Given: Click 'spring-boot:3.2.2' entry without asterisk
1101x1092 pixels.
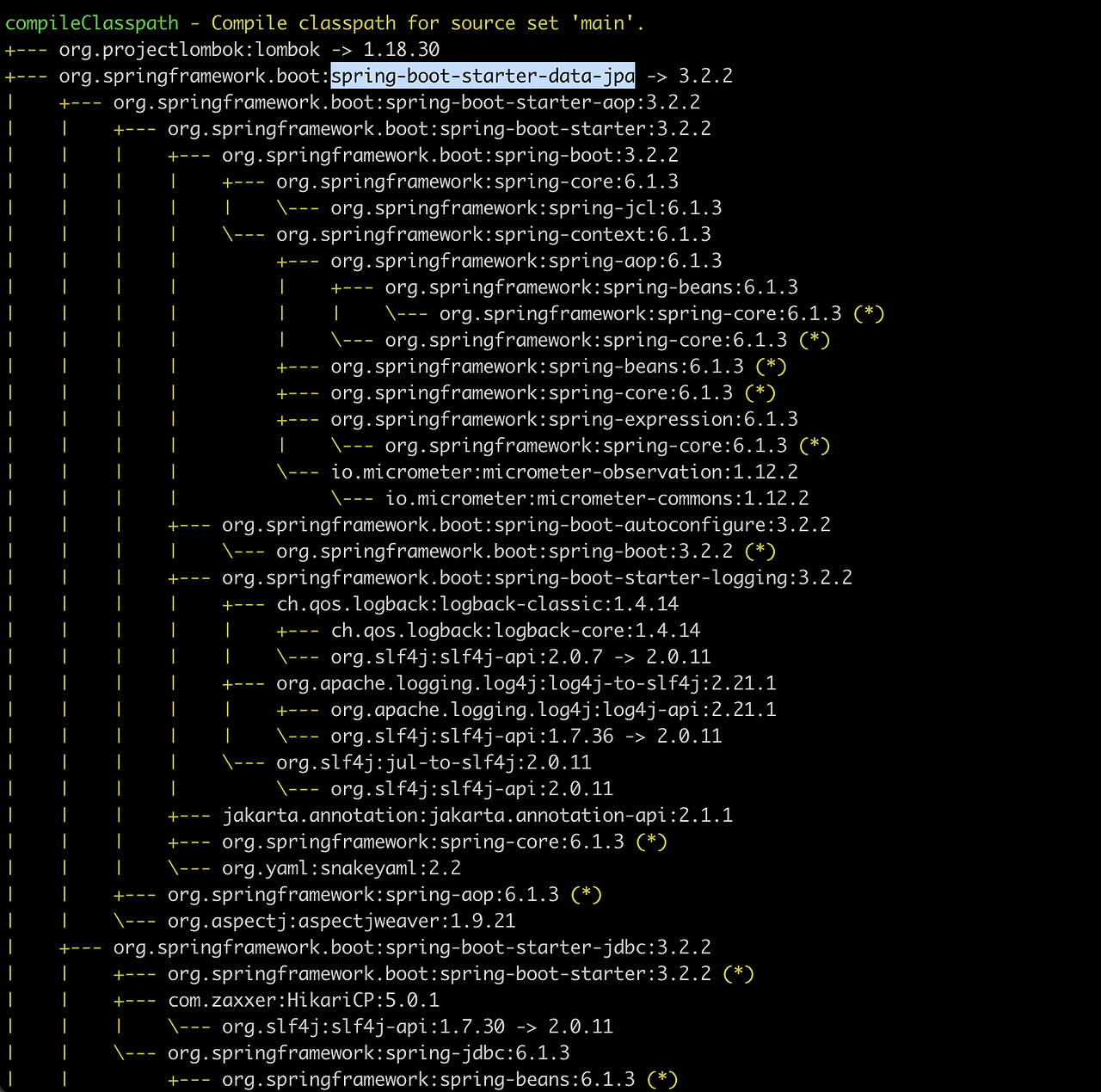Looking at the screenshot, I should [450, 155].
